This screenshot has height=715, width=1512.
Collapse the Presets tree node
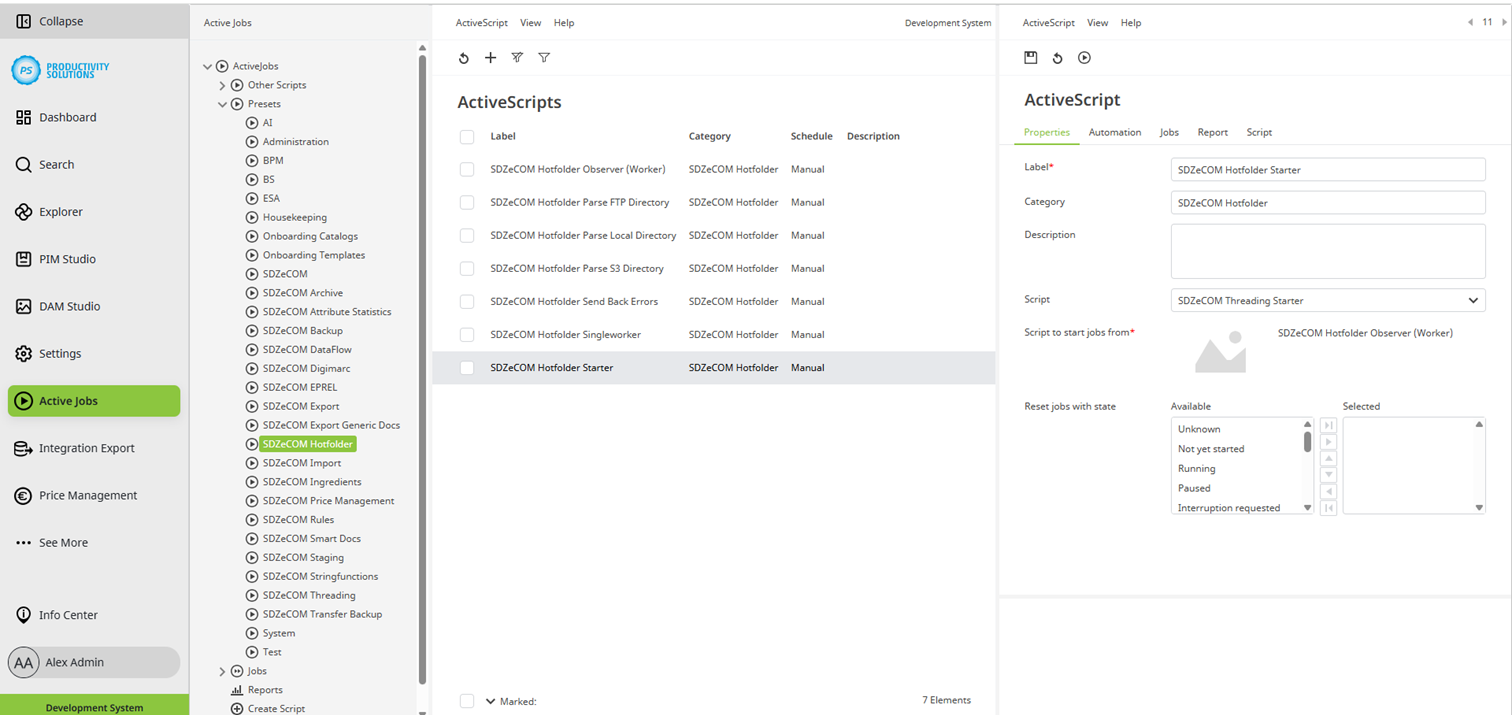[222, 103]
